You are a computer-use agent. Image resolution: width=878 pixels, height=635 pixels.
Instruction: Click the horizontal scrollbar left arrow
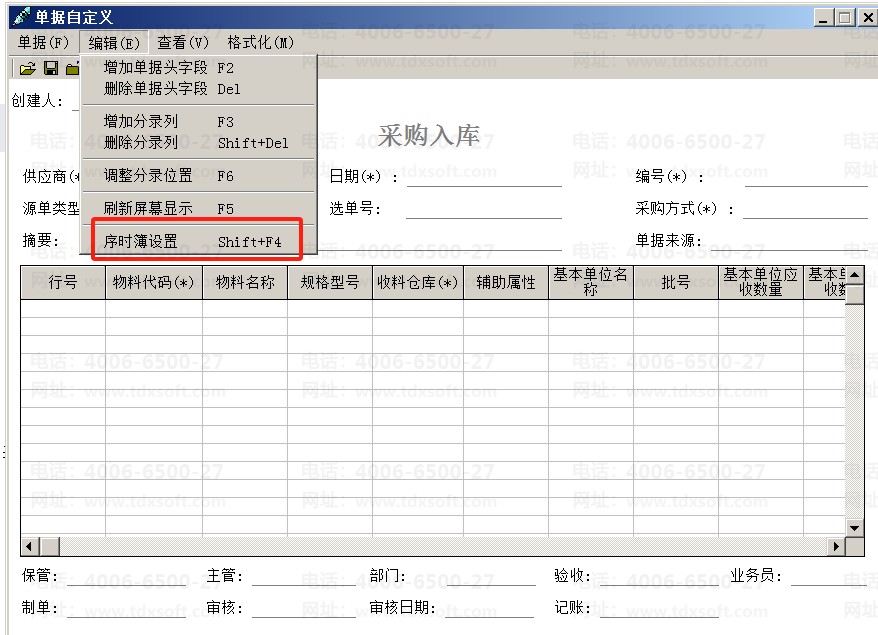click(x=30, y=546)
